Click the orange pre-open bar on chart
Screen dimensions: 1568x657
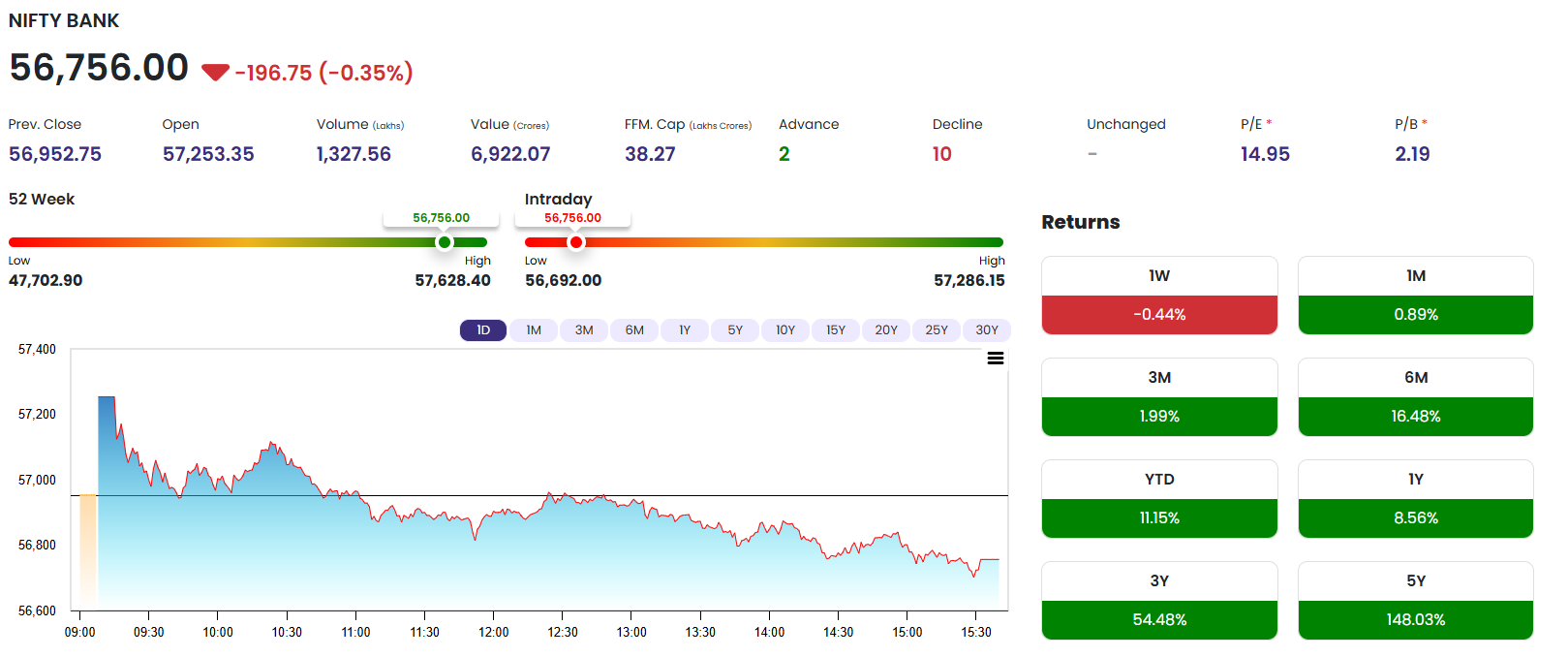point(88,551)
